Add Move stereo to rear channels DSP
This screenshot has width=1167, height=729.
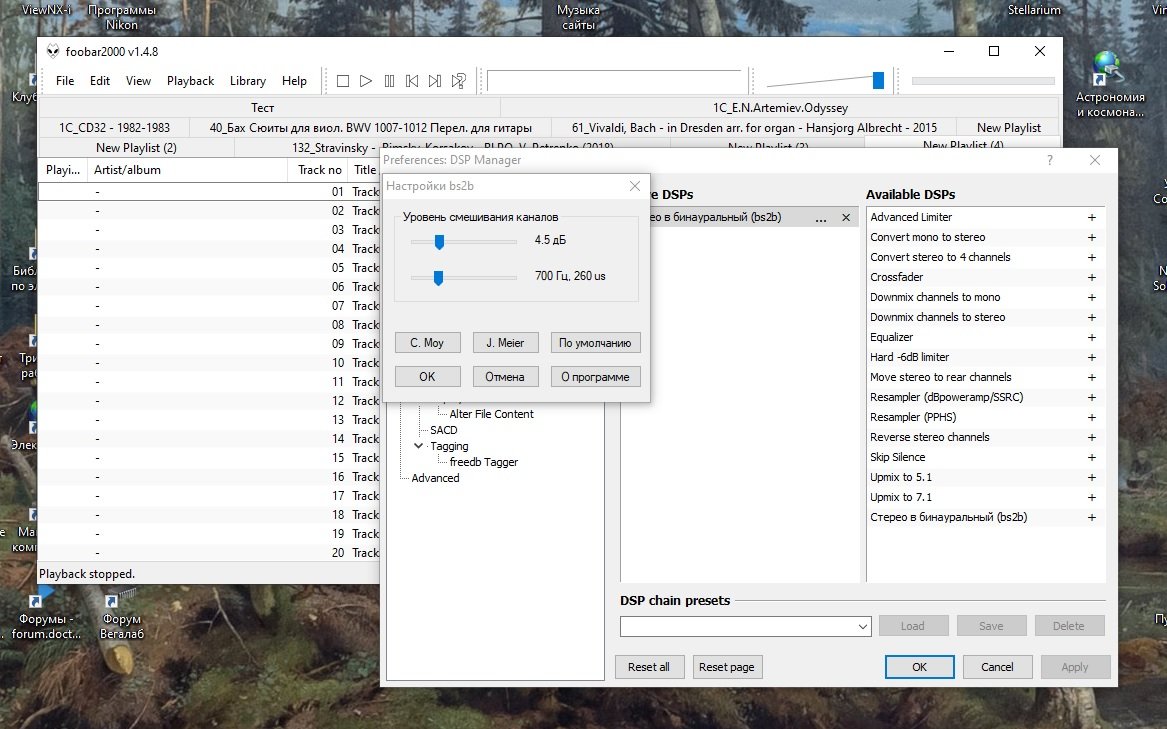pyautogui.click(x=1092, y=378)
